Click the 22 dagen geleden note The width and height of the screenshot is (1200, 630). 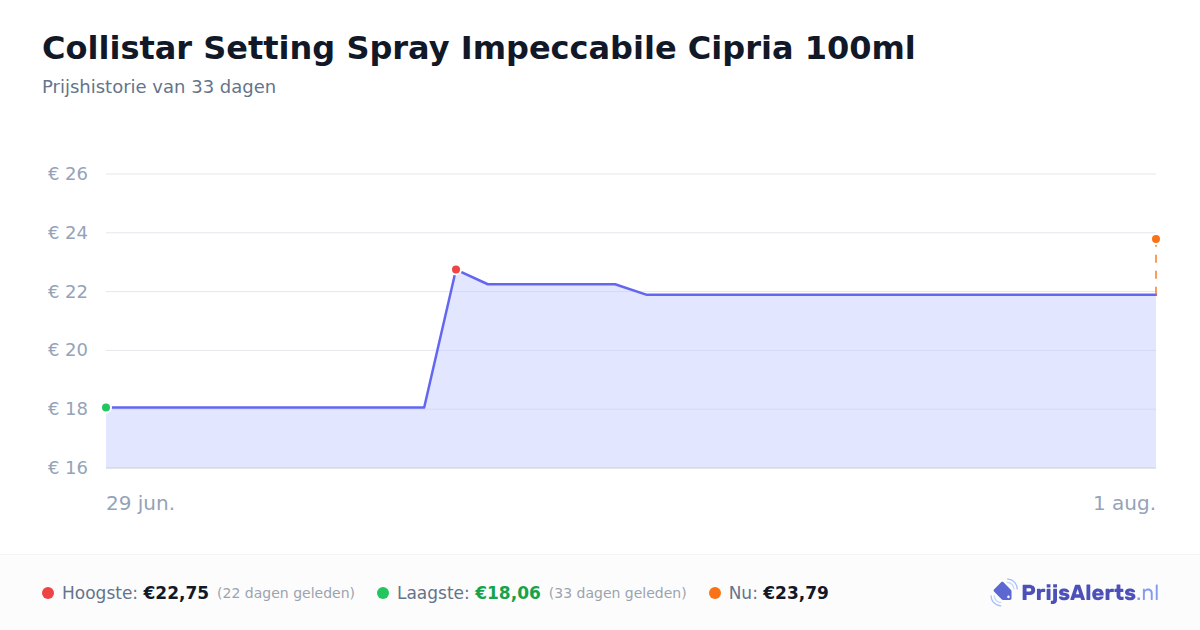(286, 593)
